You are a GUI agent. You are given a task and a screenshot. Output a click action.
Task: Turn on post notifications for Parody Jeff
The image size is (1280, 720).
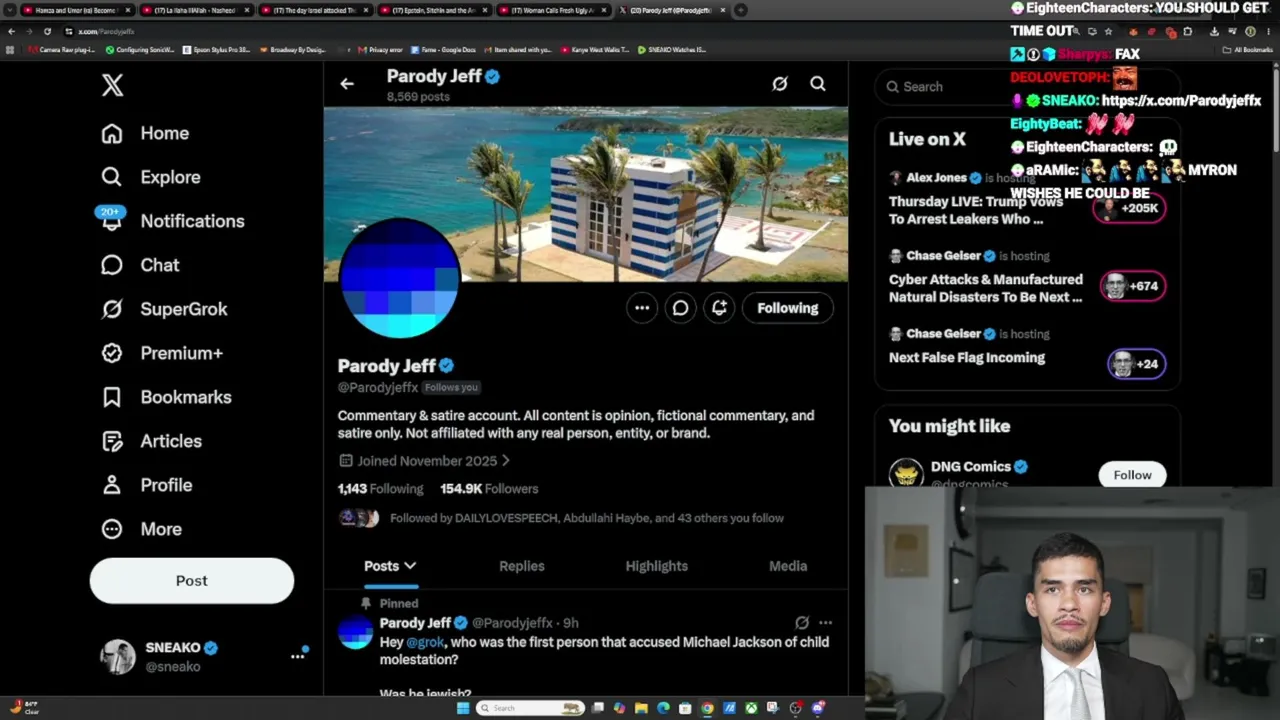click(x=719, y=308)
